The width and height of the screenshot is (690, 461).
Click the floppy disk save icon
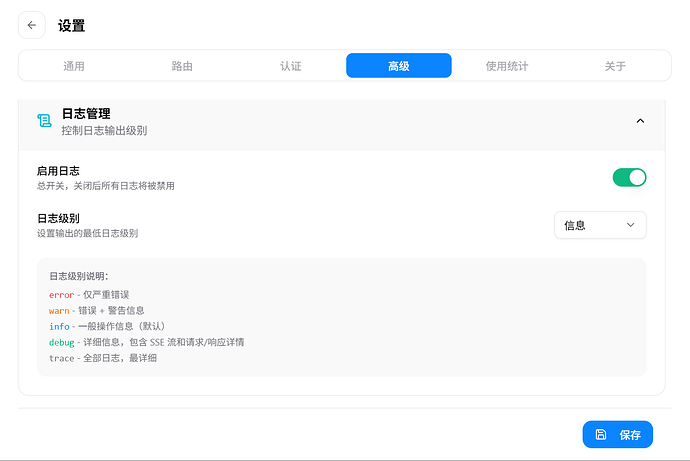tap(601, 435)
